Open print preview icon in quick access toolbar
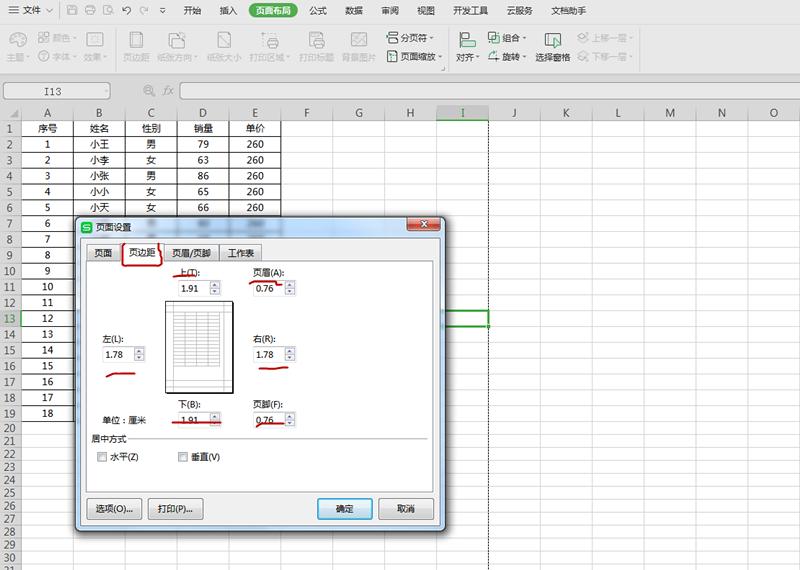 [x=108, y=10]
